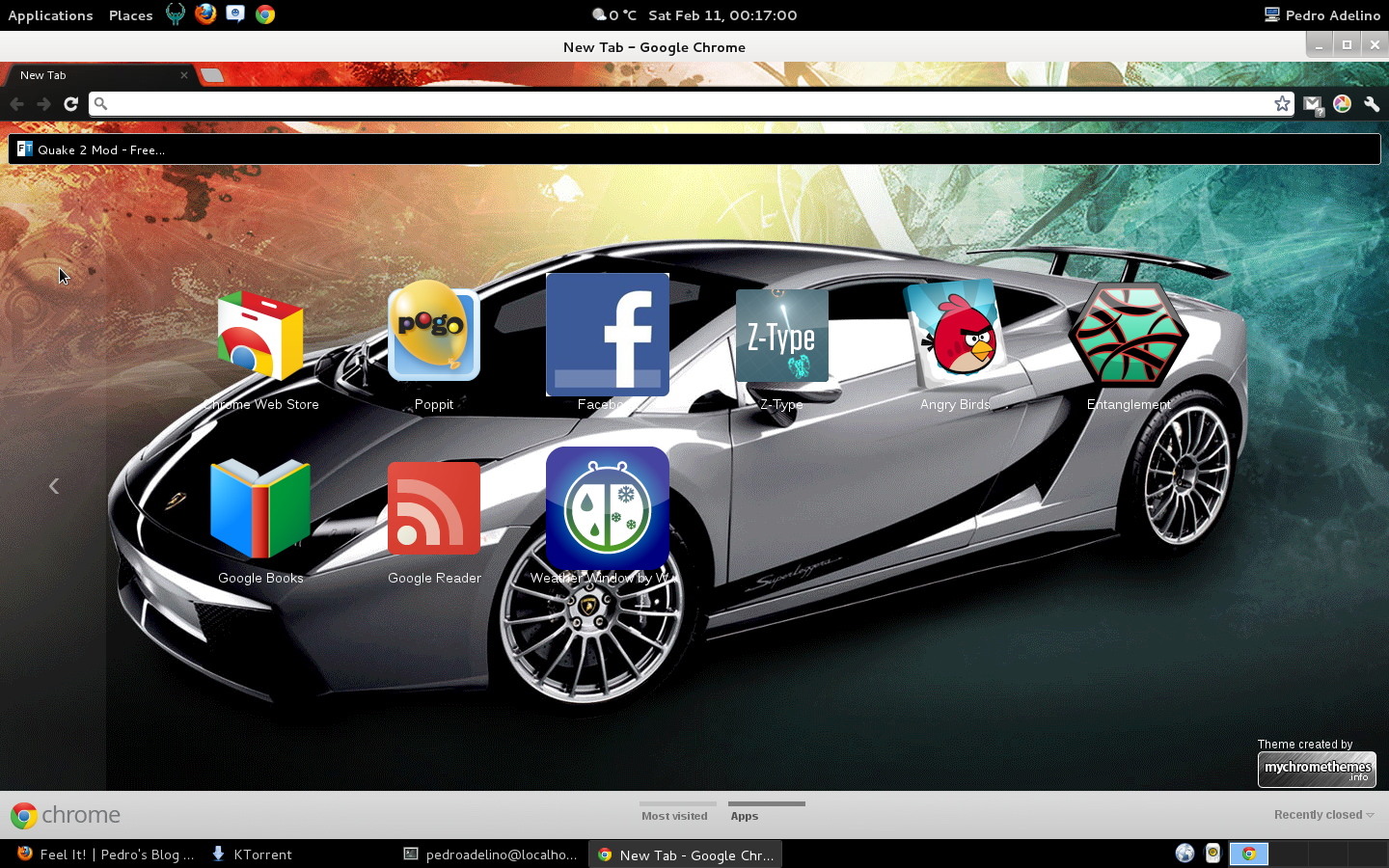
Task: Open the Google Books app
Action: (x=260, y=509)
